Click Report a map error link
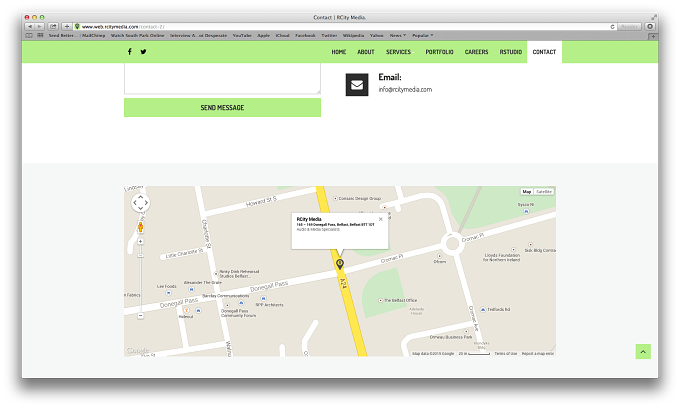The width and height of the screenshot is (680, 408). 538,354
